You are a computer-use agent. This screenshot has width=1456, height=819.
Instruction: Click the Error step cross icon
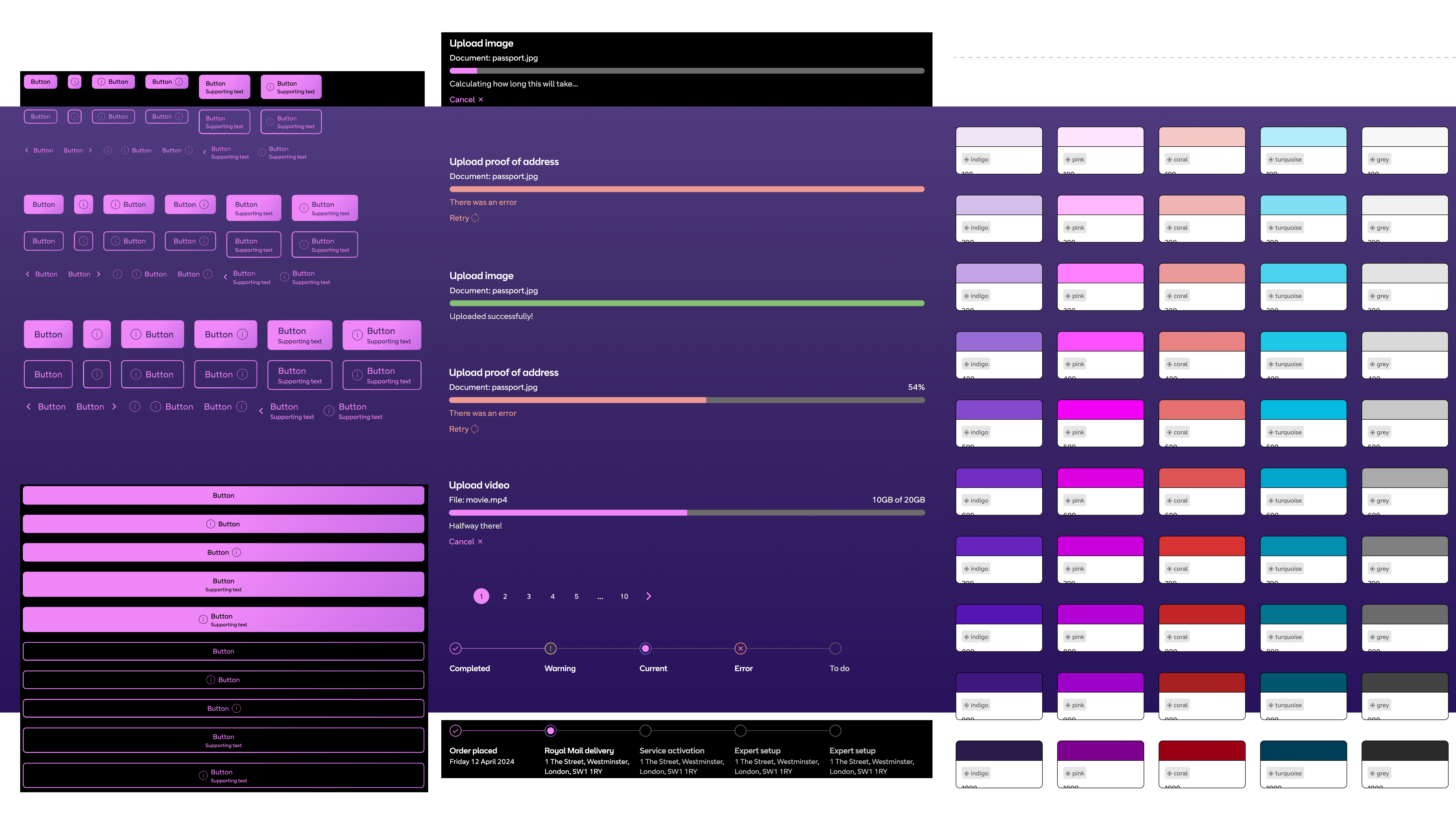740,648
